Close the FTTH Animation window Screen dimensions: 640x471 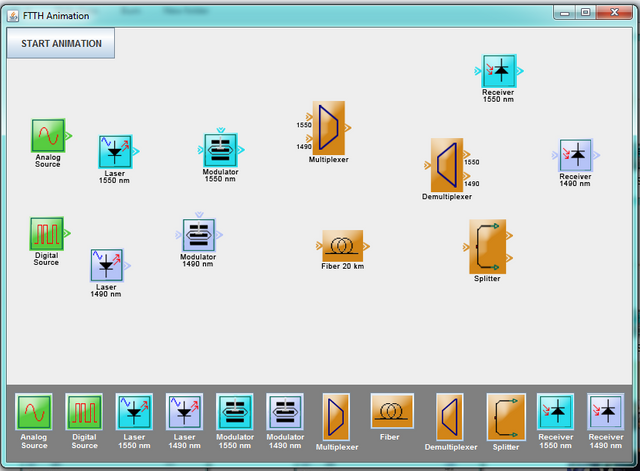614,13
